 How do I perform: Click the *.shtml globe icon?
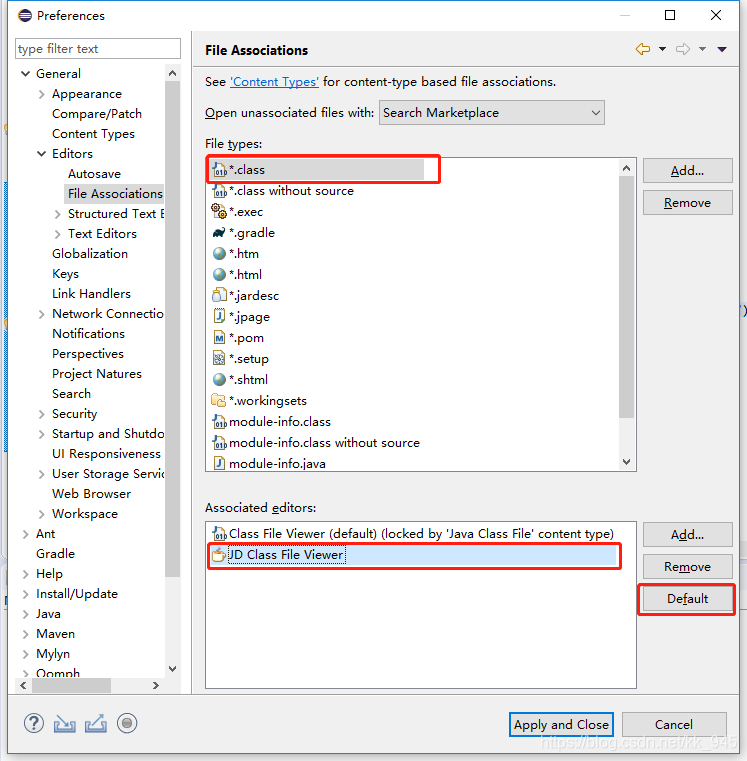[x=219, y=379]
